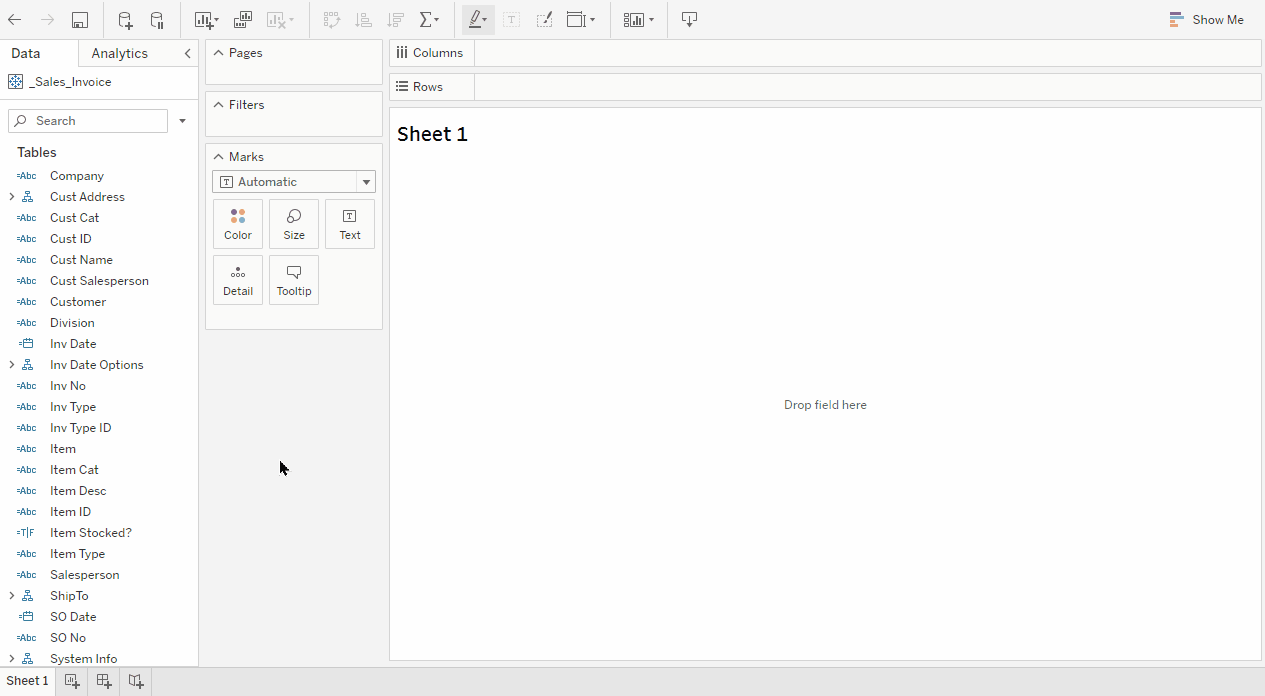Click the Add New Data Source icon
1265x696 pixels.
tap(125, 20)
